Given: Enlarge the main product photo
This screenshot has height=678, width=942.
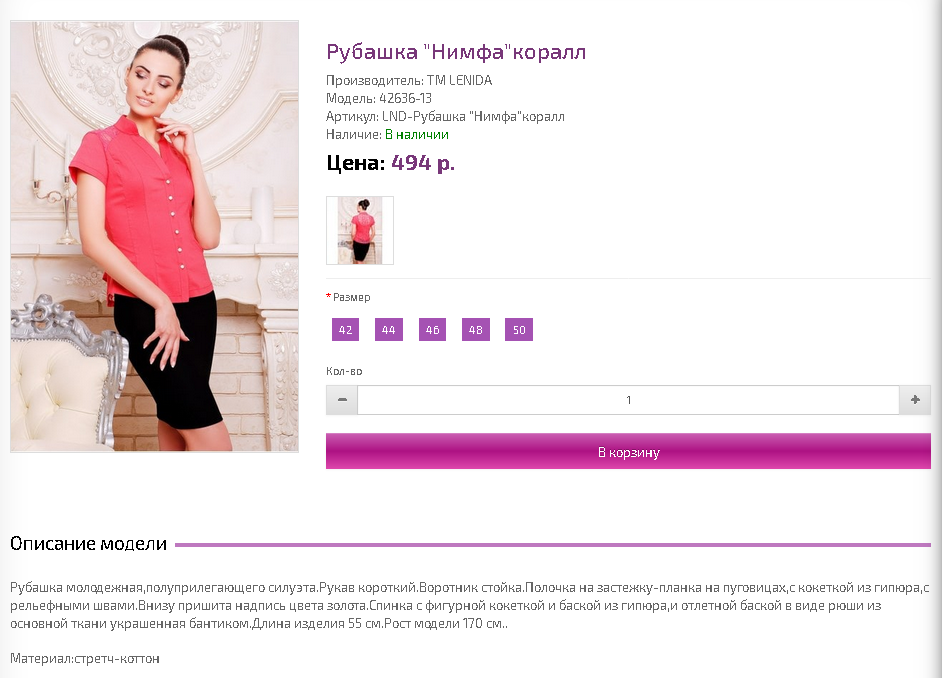Looking at the screenshot, I should [154, 236].
